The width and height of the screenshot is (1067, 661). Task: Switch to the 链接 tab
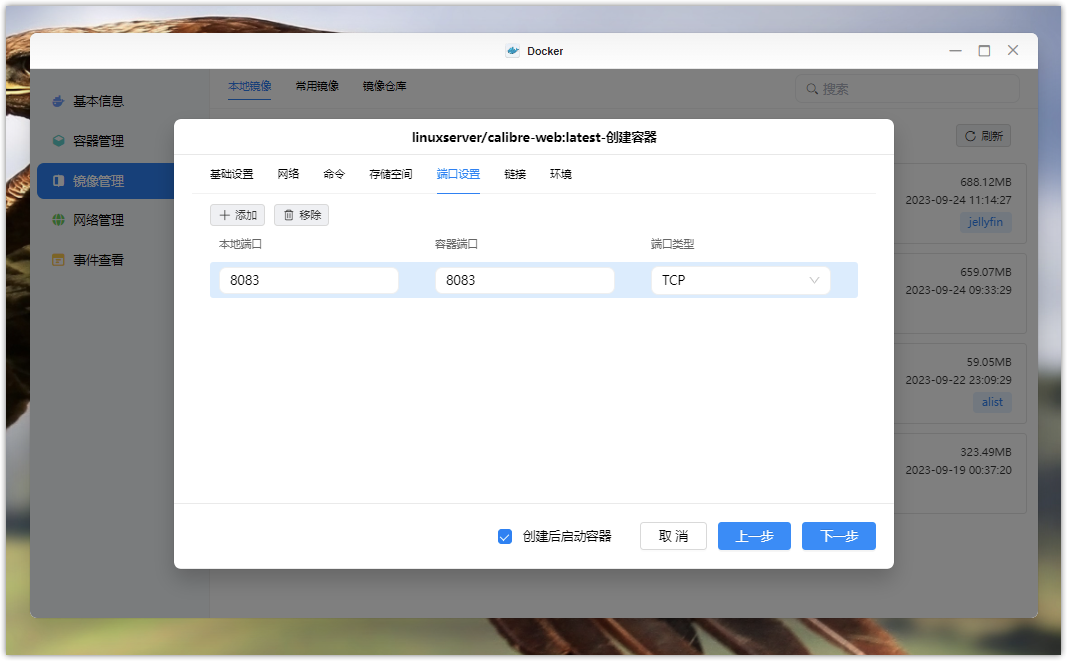(x=515, y=174)
